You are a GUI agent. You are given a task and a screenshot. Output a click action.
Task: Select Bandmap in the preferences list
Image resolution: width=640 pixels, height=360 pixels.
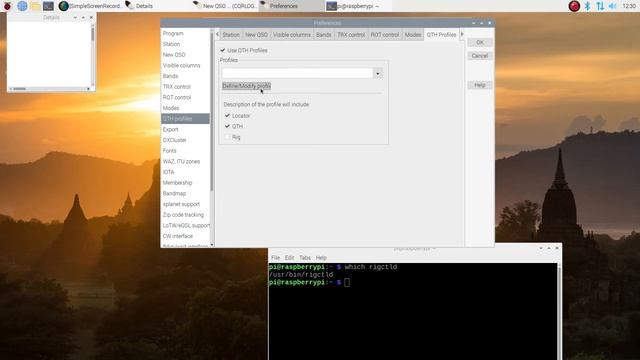pos(186,193)
